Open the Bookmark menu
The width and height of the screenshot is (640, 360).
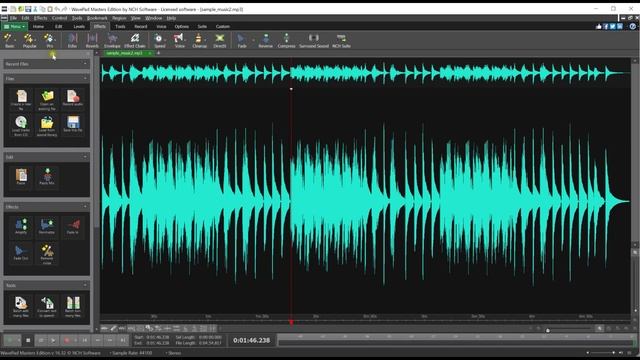tap(97, 18)
